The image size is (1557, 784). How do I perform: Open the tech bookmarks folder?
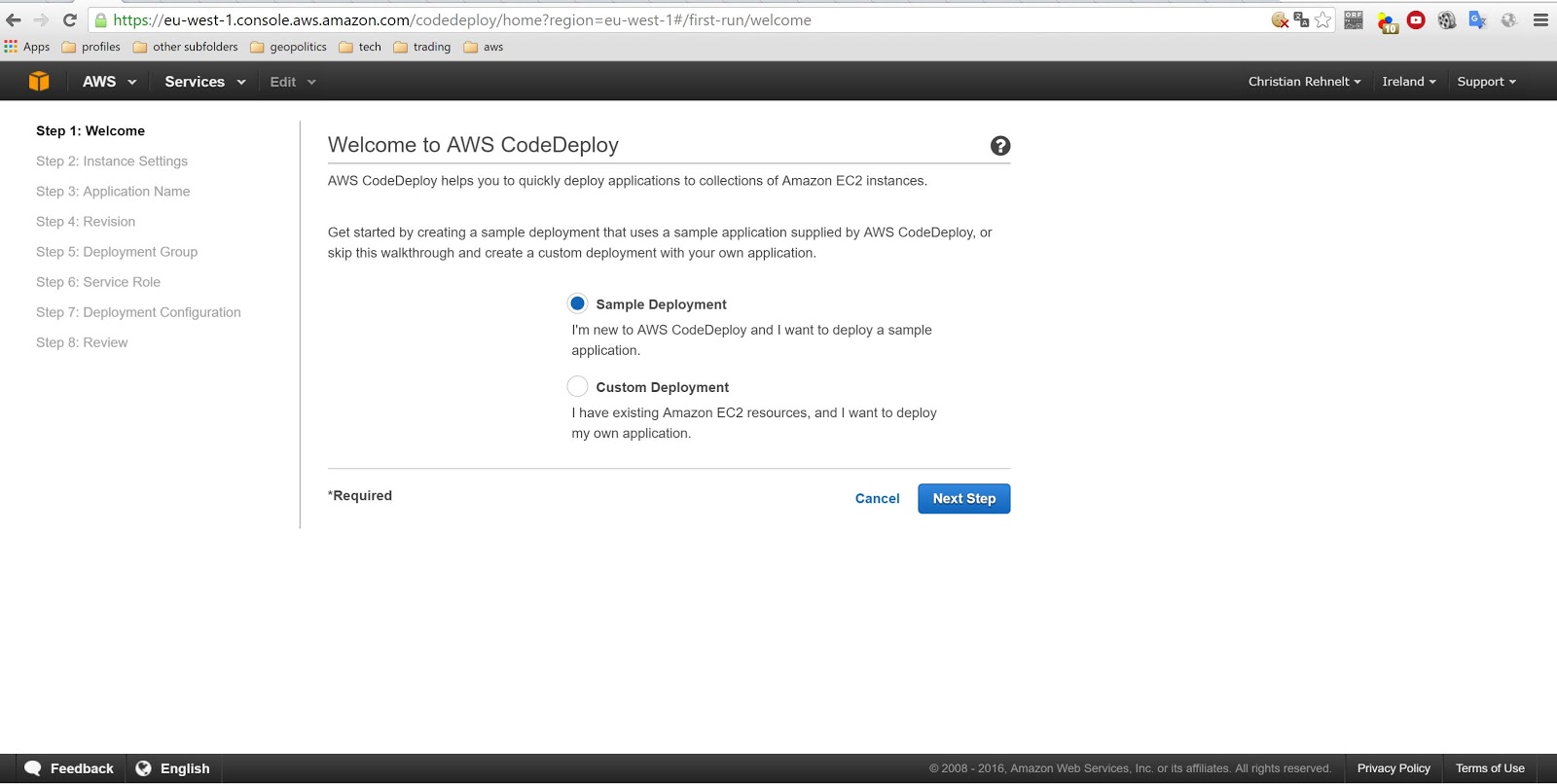coord(360,47)
